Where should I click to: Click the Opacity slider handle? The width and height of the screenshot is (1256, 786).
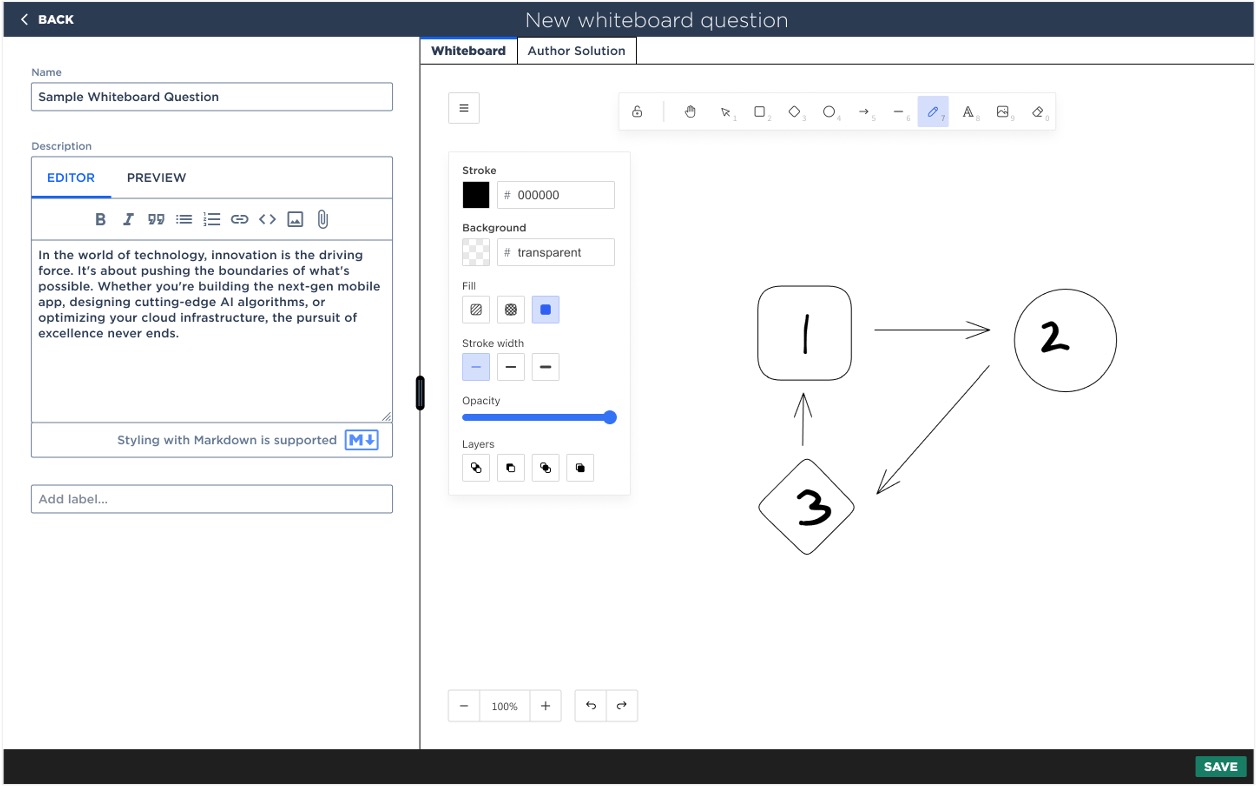click(610, 417)
